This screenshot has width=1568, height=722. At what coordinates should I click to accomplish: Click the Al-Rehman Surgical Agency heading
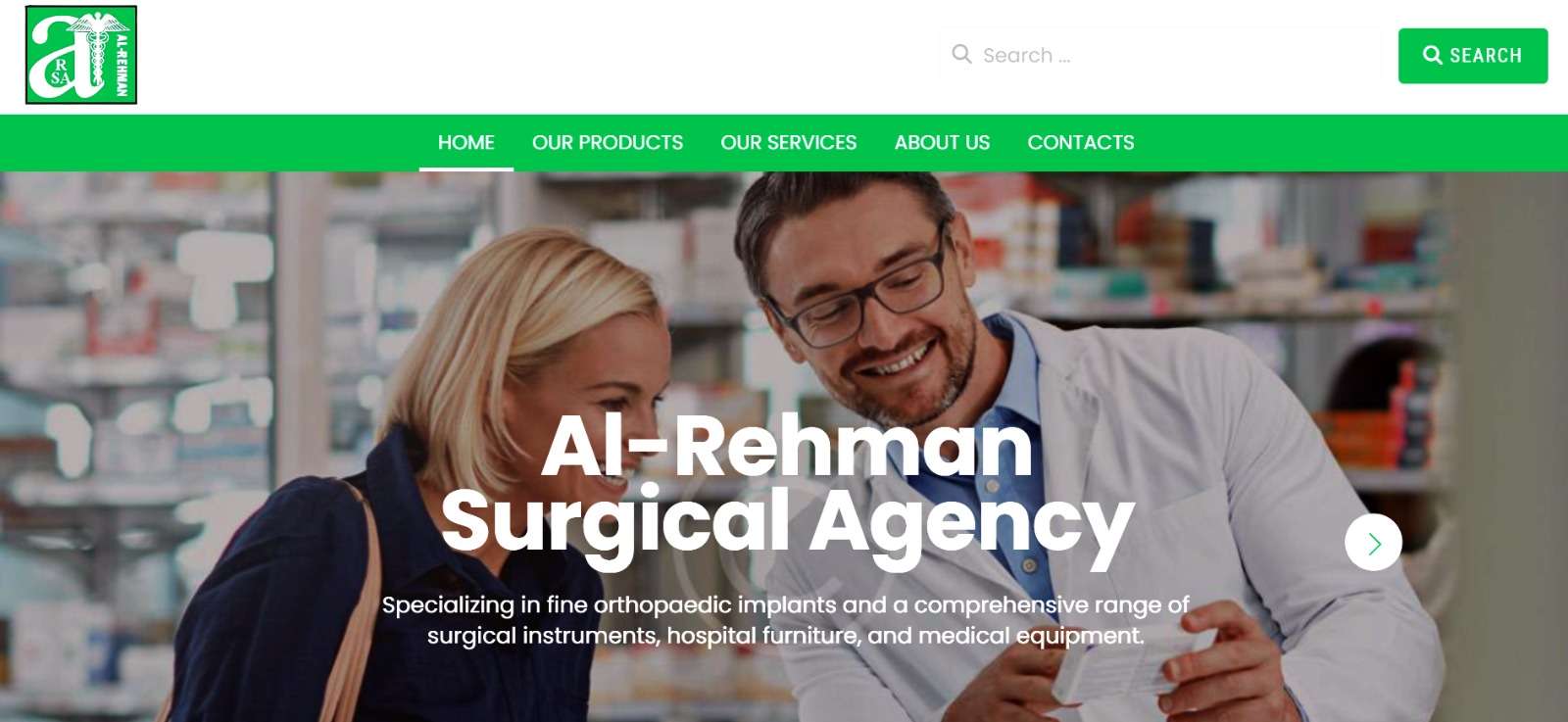point(788,485)
